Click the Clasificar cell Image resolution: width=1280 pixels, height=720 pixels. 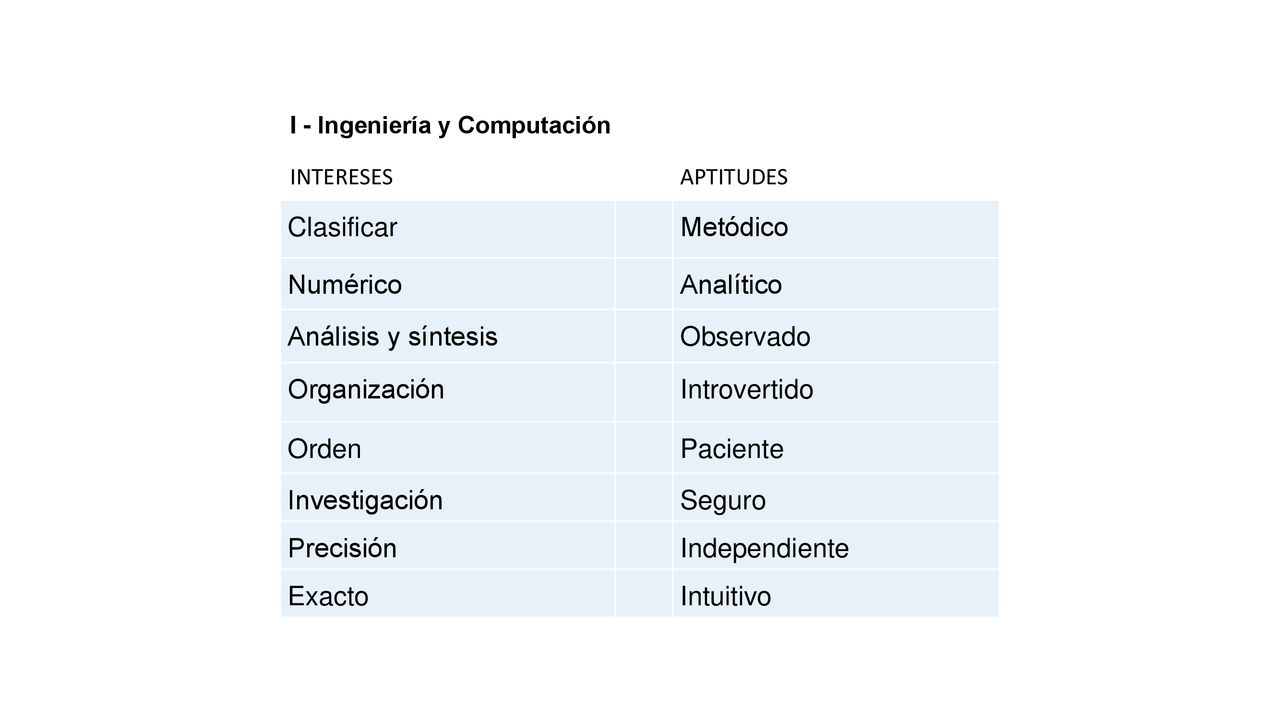[447, 229]
